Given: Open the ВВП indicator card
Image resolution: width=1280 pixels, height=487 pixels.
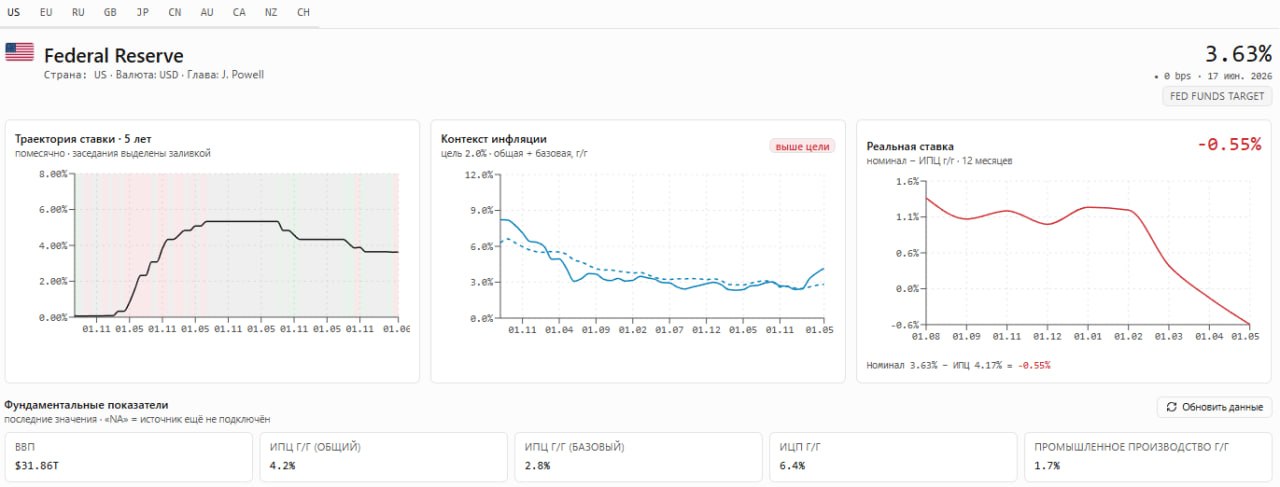Looking at the screenshot, I should coord(128,457).
